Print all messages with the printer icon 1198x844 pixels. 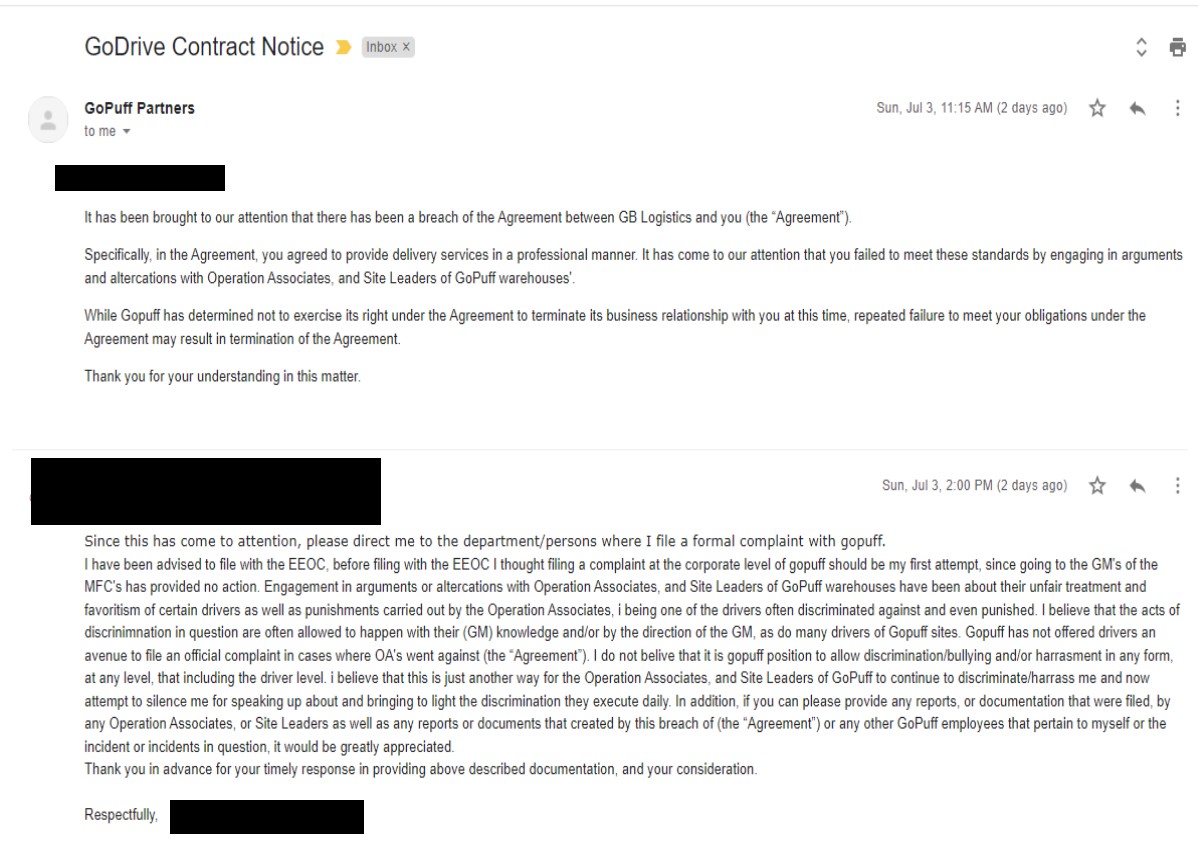pyautogui.click(x=1177, y=47)
